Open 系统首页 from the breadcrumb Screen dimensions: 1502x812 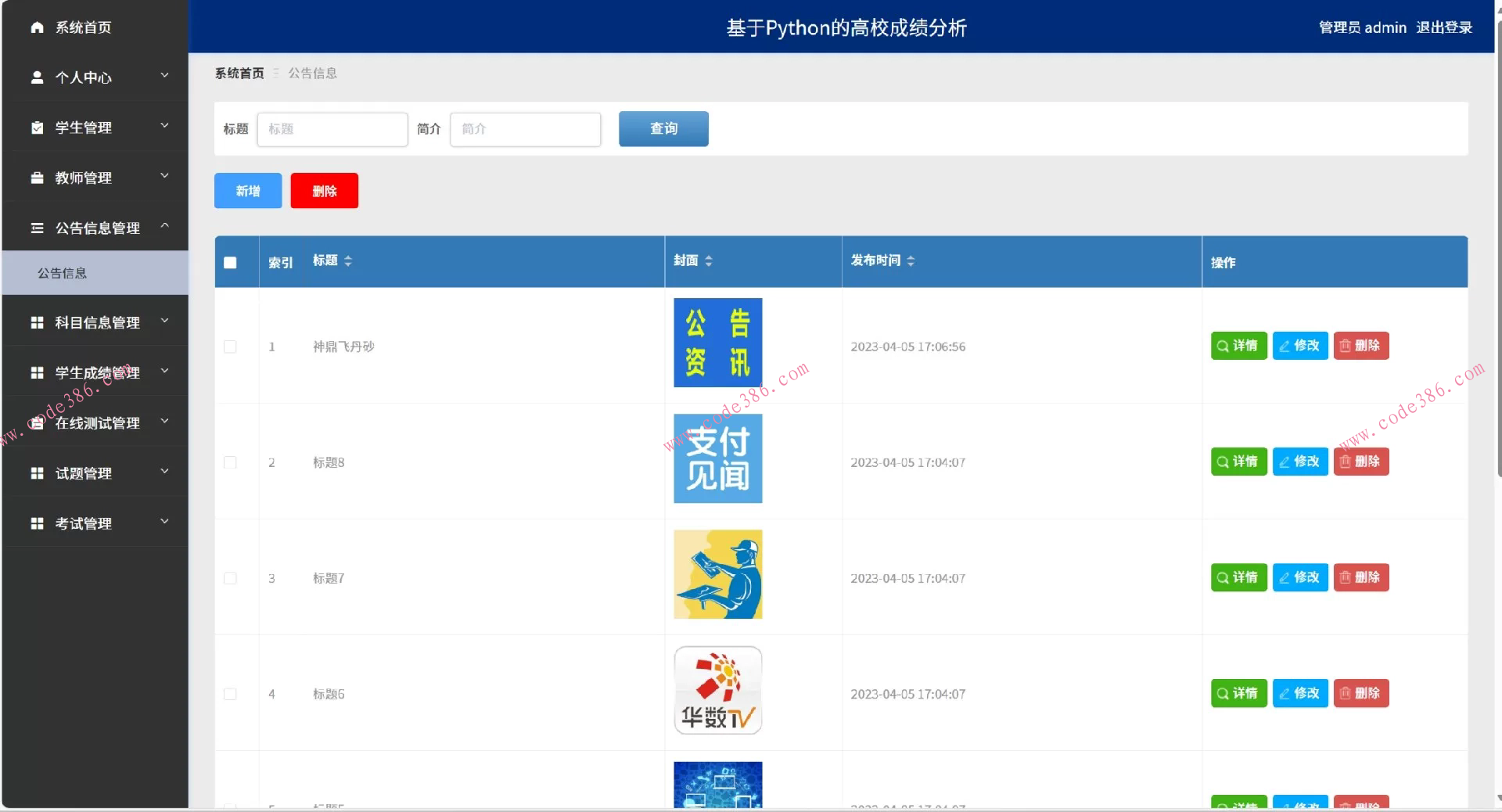coord(239,73)
